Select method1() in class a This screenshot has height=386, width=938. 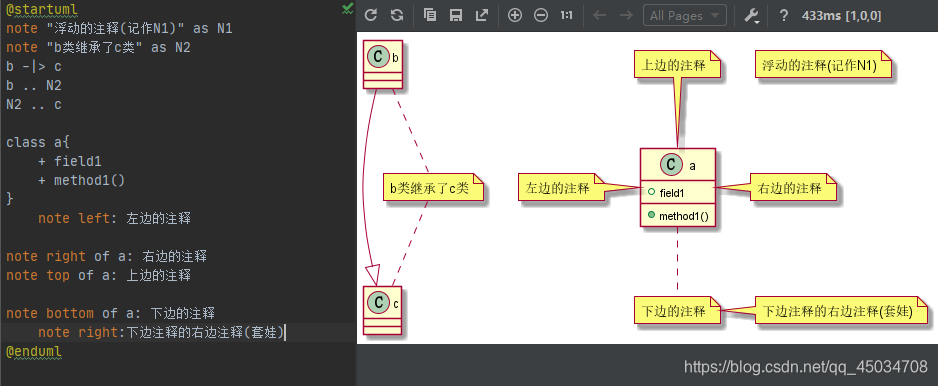(x=678, y=216)
